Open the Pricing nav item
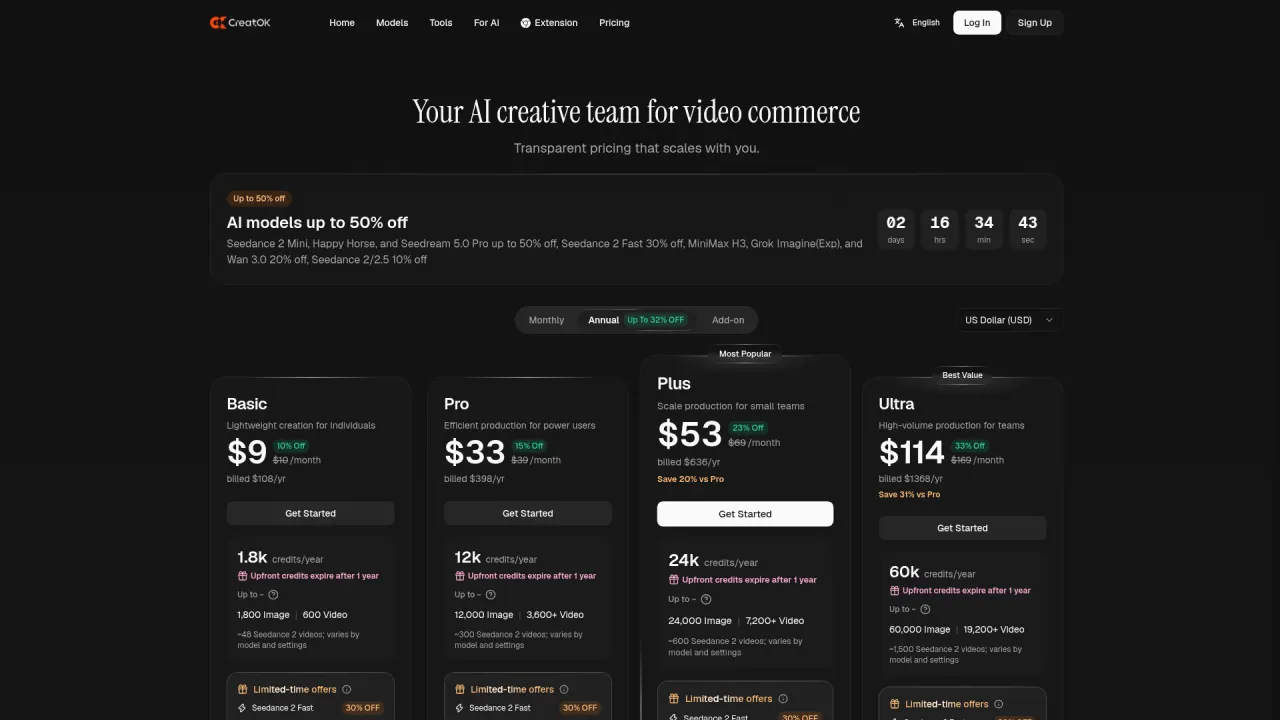The width and height of the screenshot is (1280, 720). point(614,22)
